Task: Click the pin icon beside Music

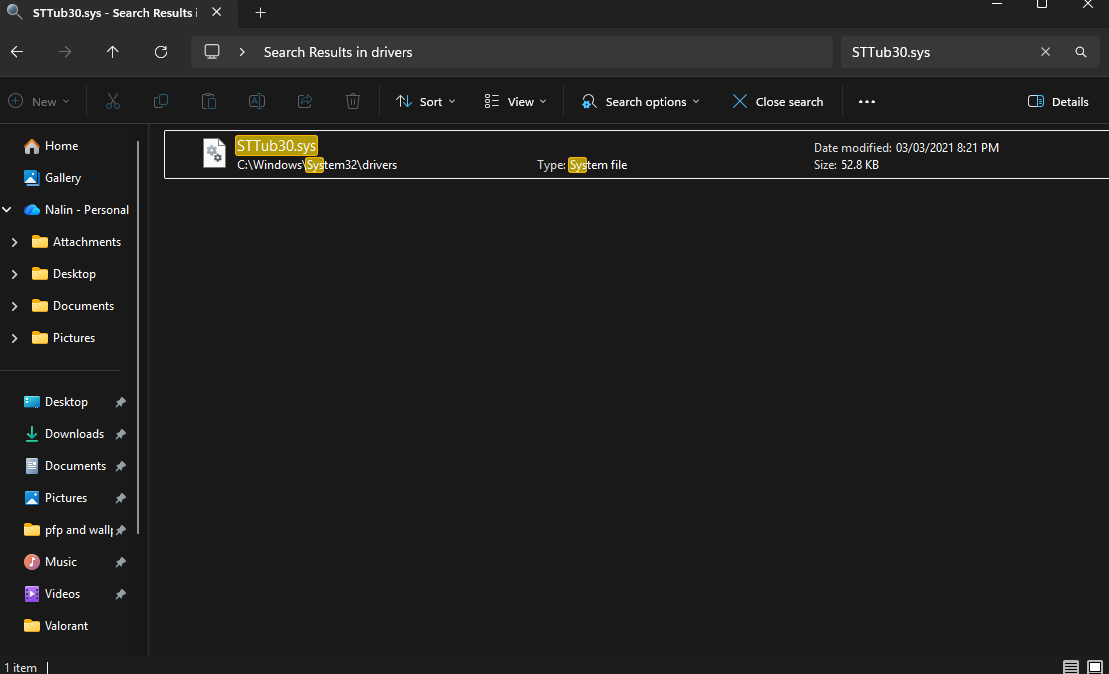Action: [120, 562]
